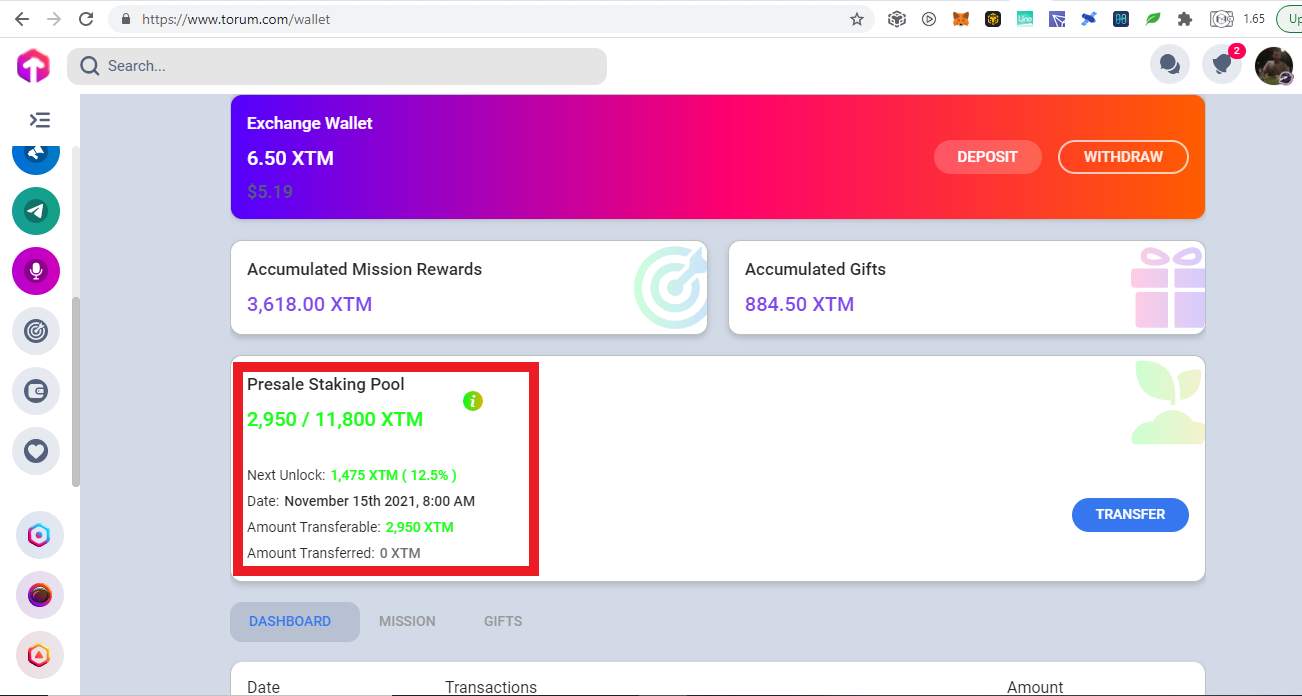1302x696 pixels.
Task: Click the TRANSFER button
Action: tap(1130, 514)
